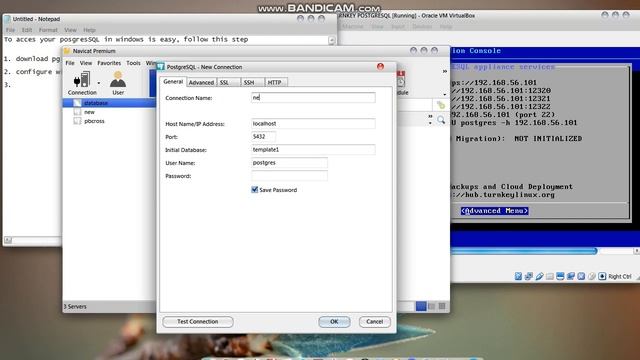Click the USB pen indicator in VirtualBox status bar

click(539, 276)
